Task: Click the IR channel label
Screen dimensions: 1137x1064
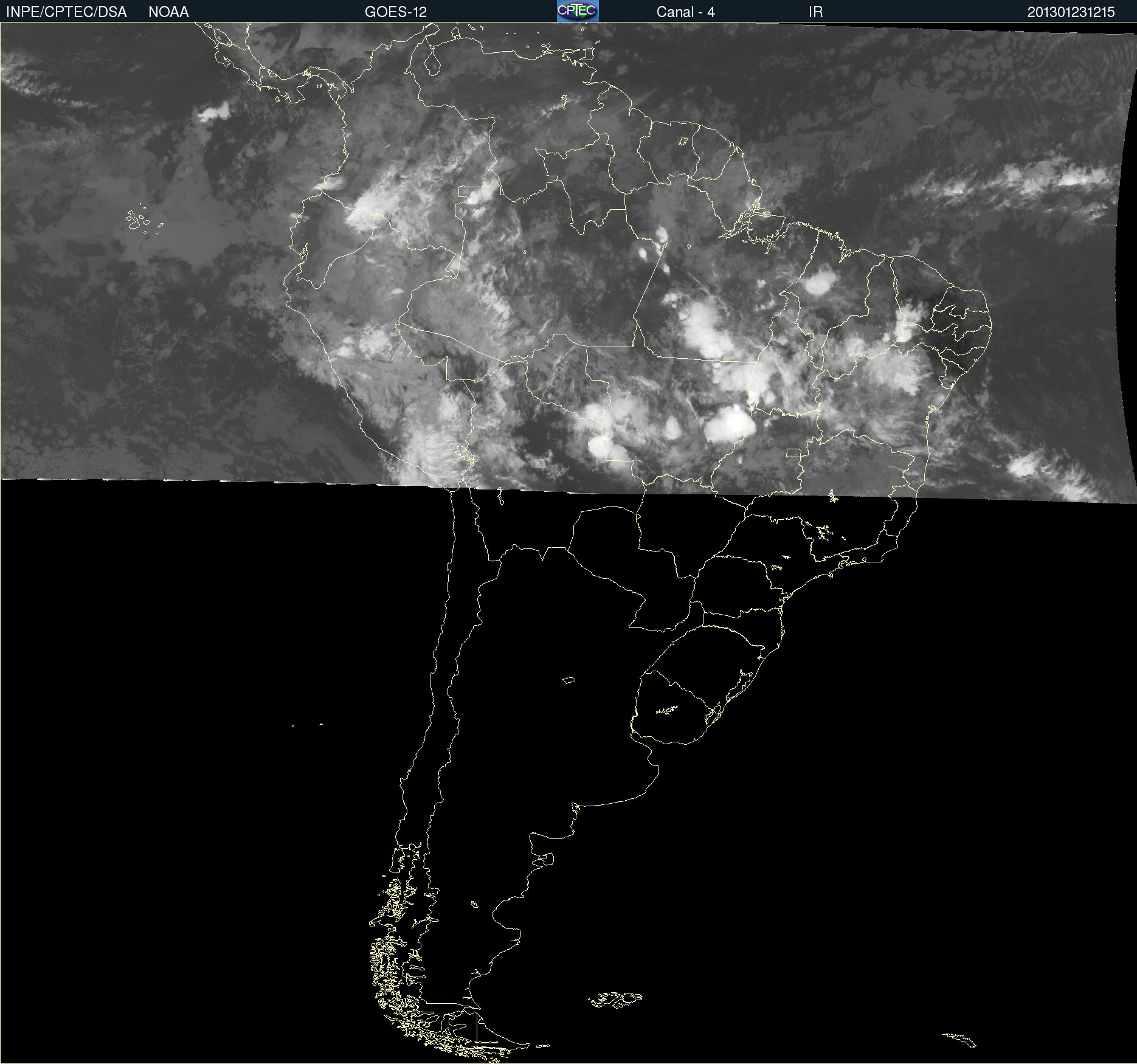Action: pyautogui.click(x=815, y=12)
